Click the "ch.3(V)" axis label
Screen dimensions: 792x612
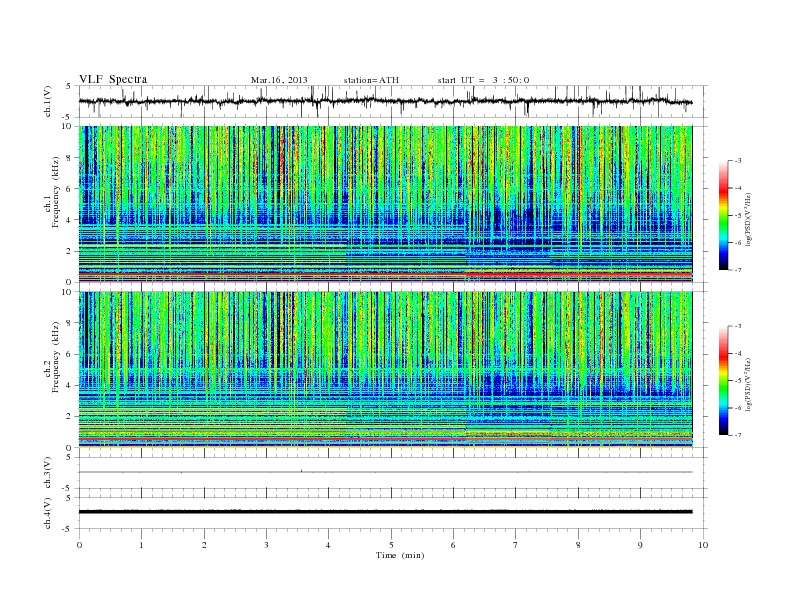coord(48,473)
